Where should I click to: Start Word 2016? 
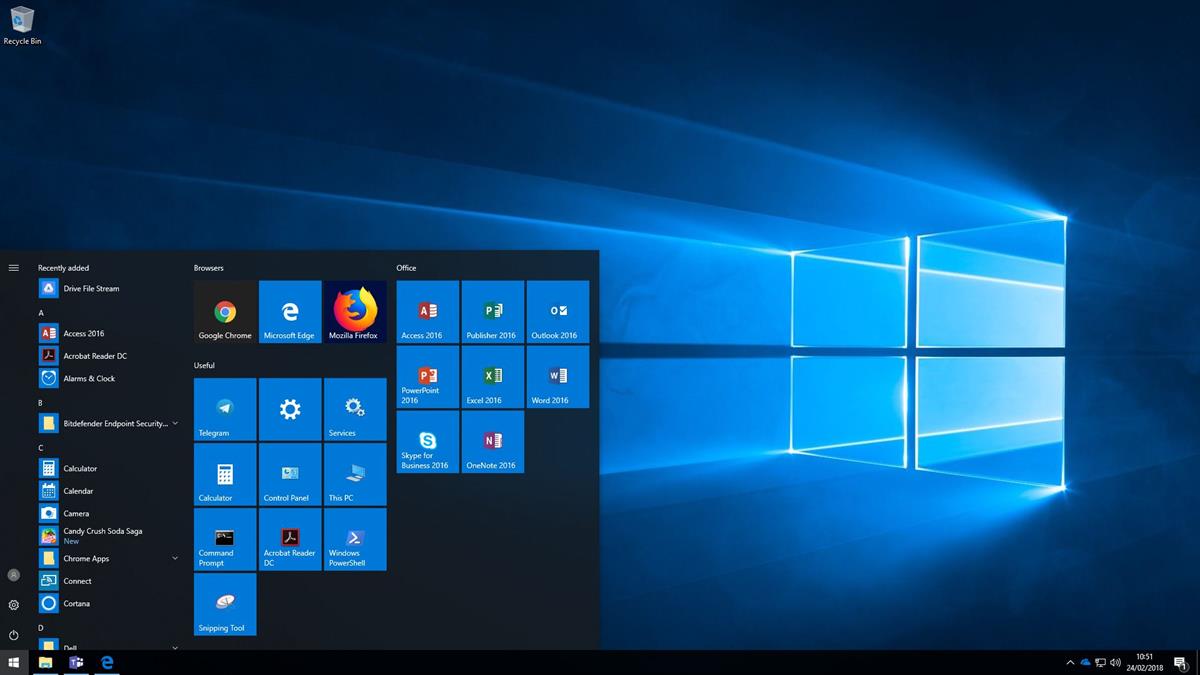click(x=557, y=377)
